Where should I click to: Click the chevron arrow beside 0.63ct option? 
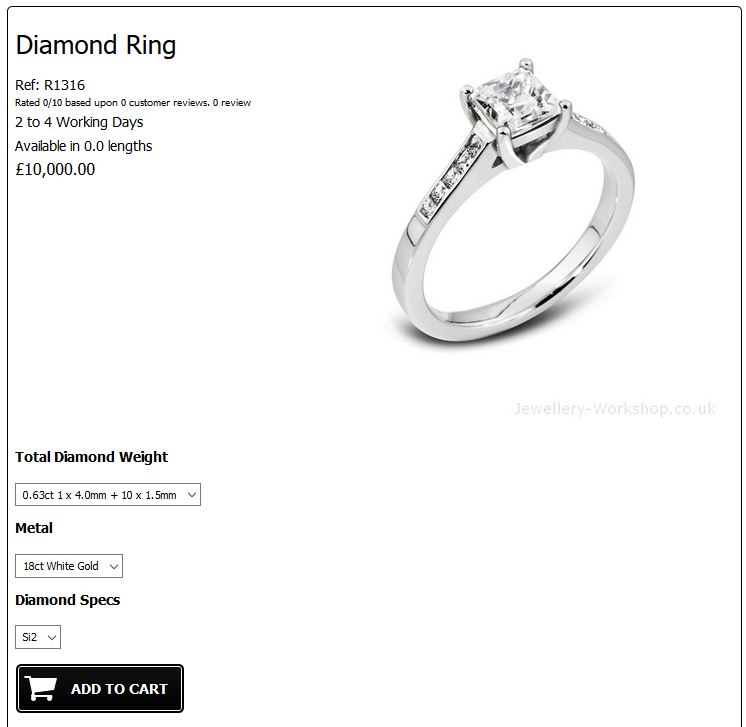click(192, 495)
